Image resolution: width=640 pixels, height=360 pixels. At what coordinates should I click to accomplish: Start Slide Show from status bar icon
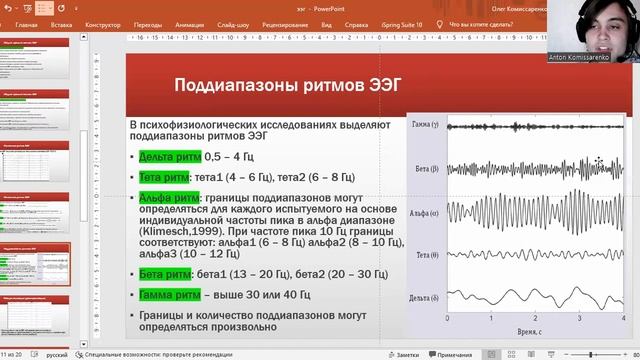point(551,355)
